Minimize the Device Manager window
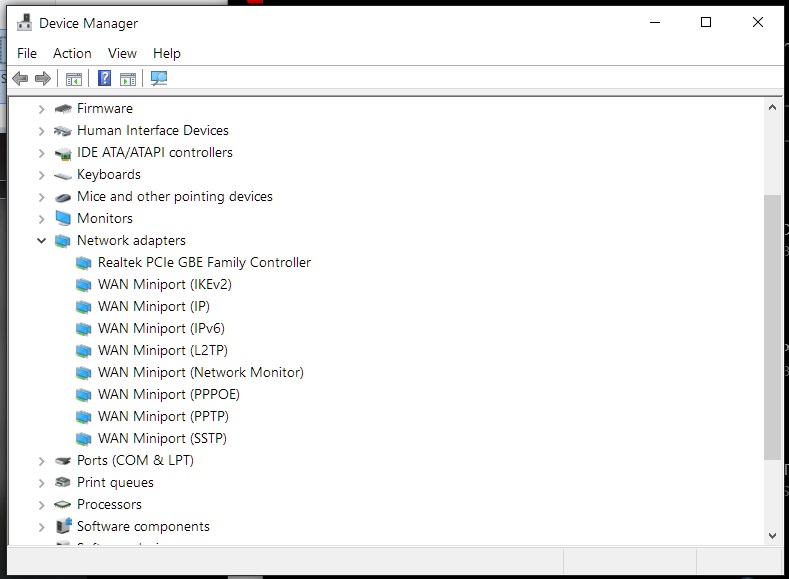Screen dimensions: 789x579 [x=655, y=22]
